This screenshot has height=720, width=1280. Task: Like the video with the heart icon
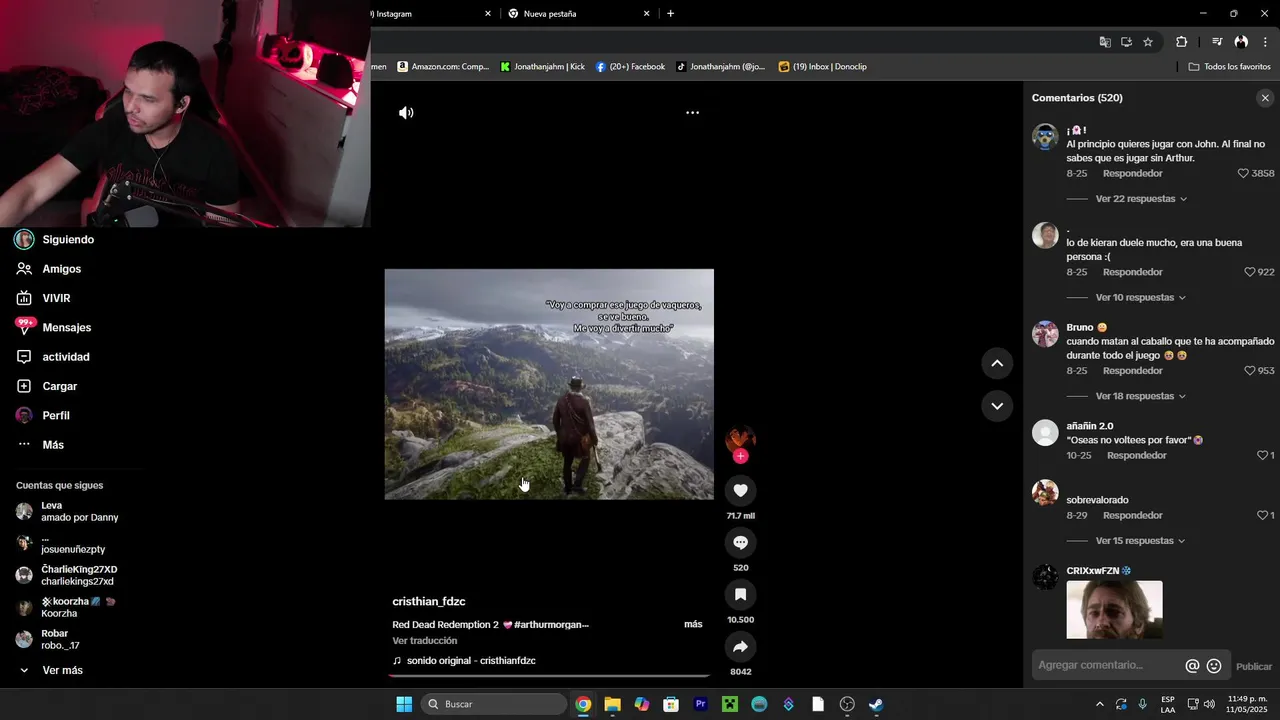[x=740, y=490]
